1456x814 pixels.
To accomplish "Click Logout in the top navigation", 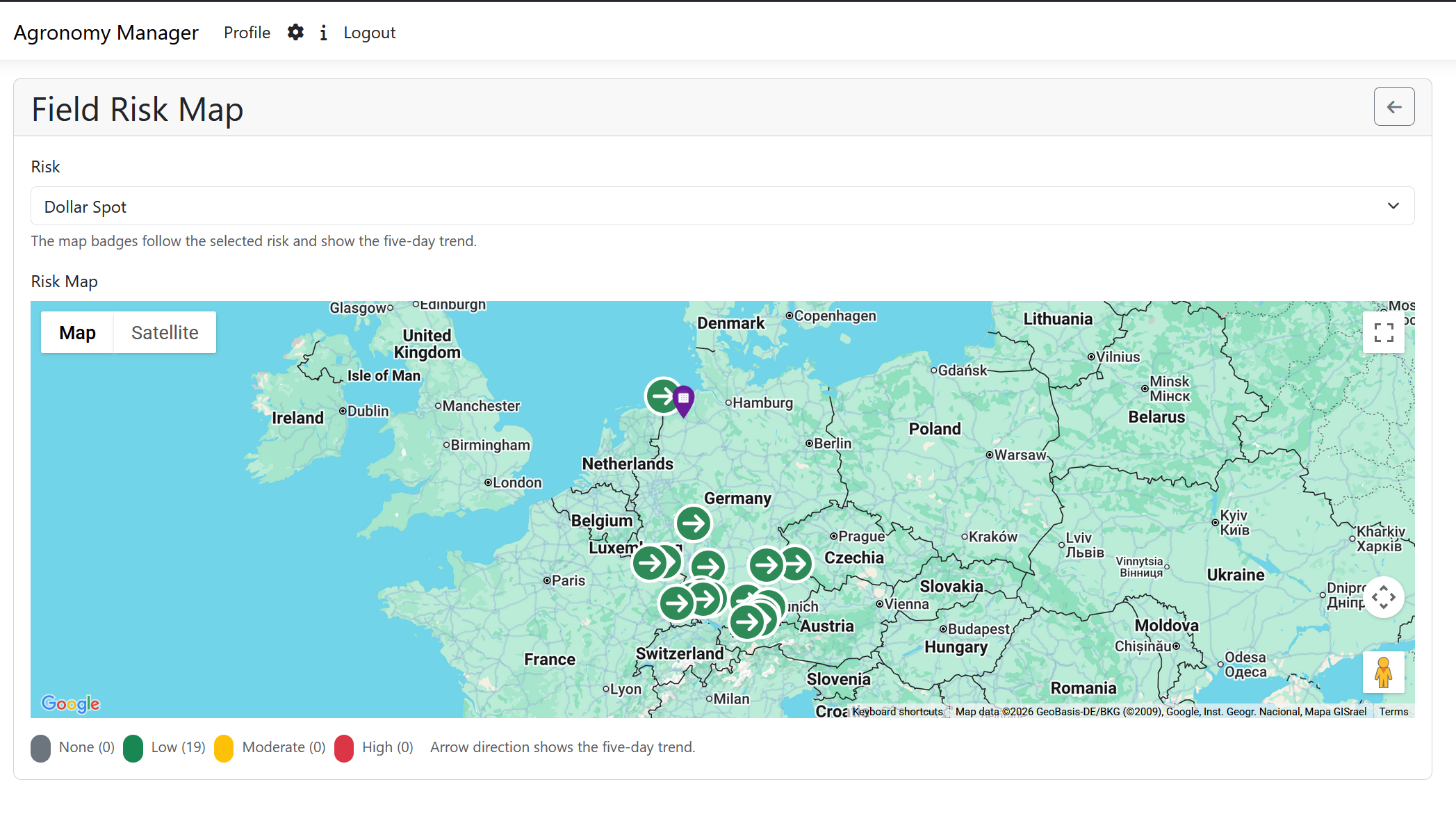I will coord(369,32).
